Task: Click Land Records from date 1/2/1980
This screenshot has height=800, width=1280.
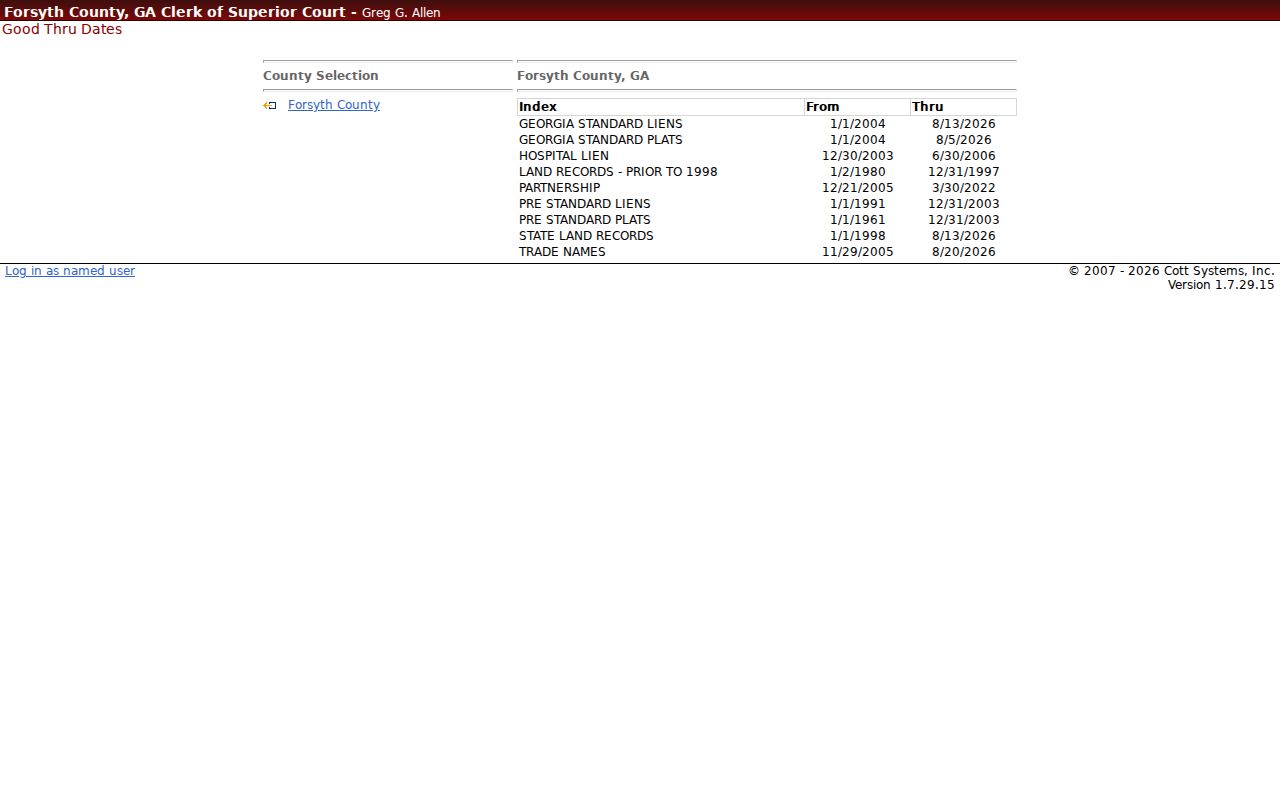Action: (x=858, y=172)
